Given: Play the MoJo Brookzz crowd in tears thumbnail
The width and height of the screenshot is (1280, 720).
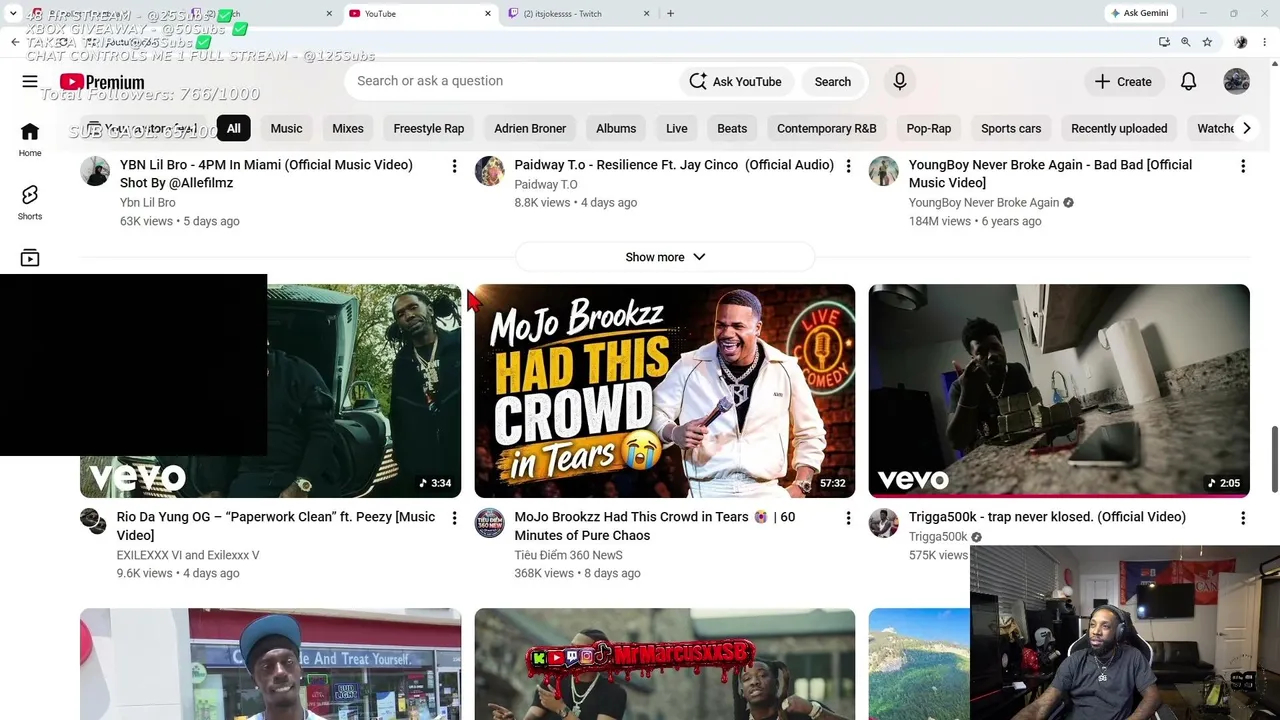Looking at the screenshot, I should coord(665,391).
